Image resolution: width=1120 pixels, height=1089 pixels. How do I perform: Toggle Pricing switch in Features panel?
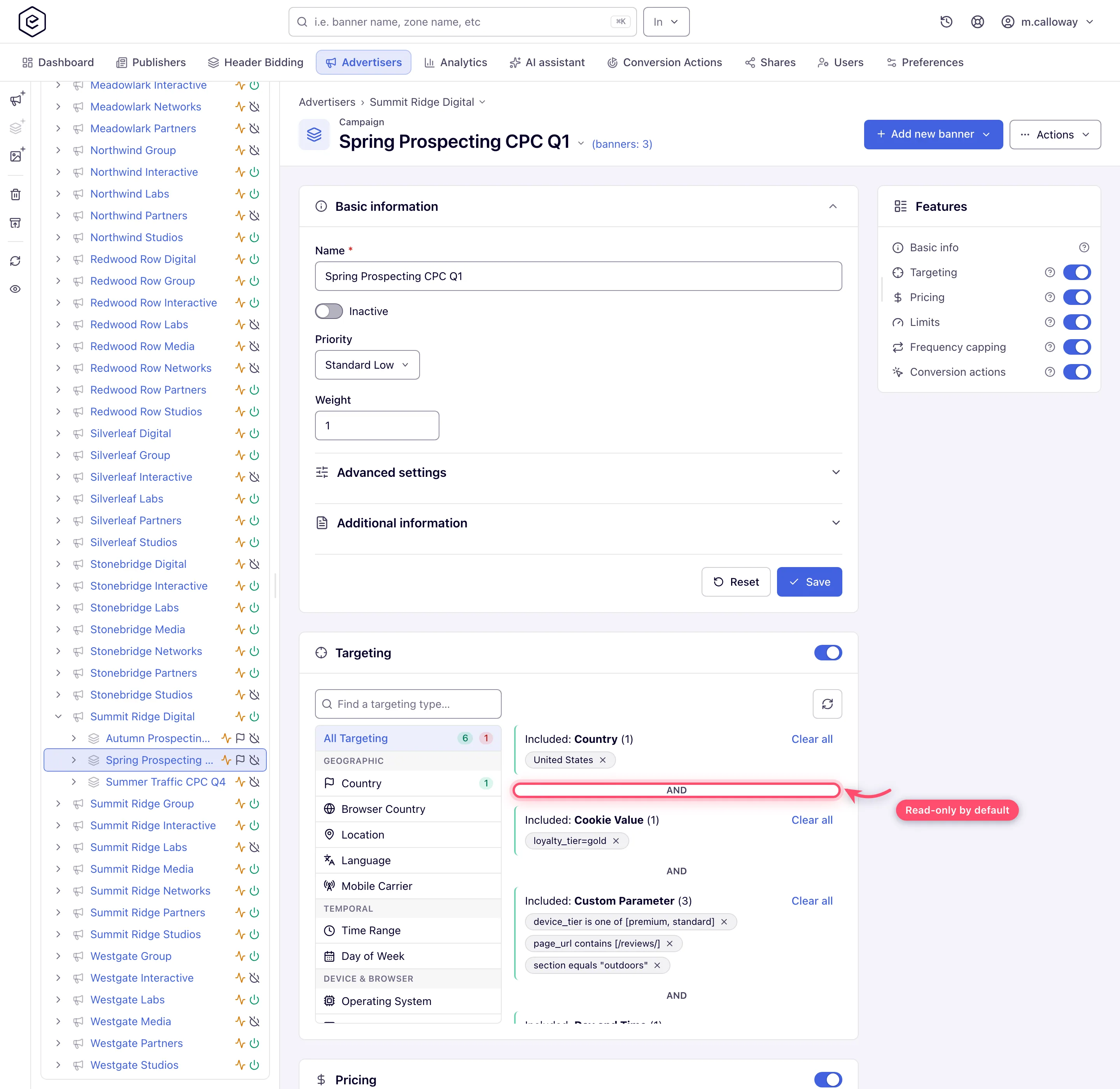point(1076,298)
